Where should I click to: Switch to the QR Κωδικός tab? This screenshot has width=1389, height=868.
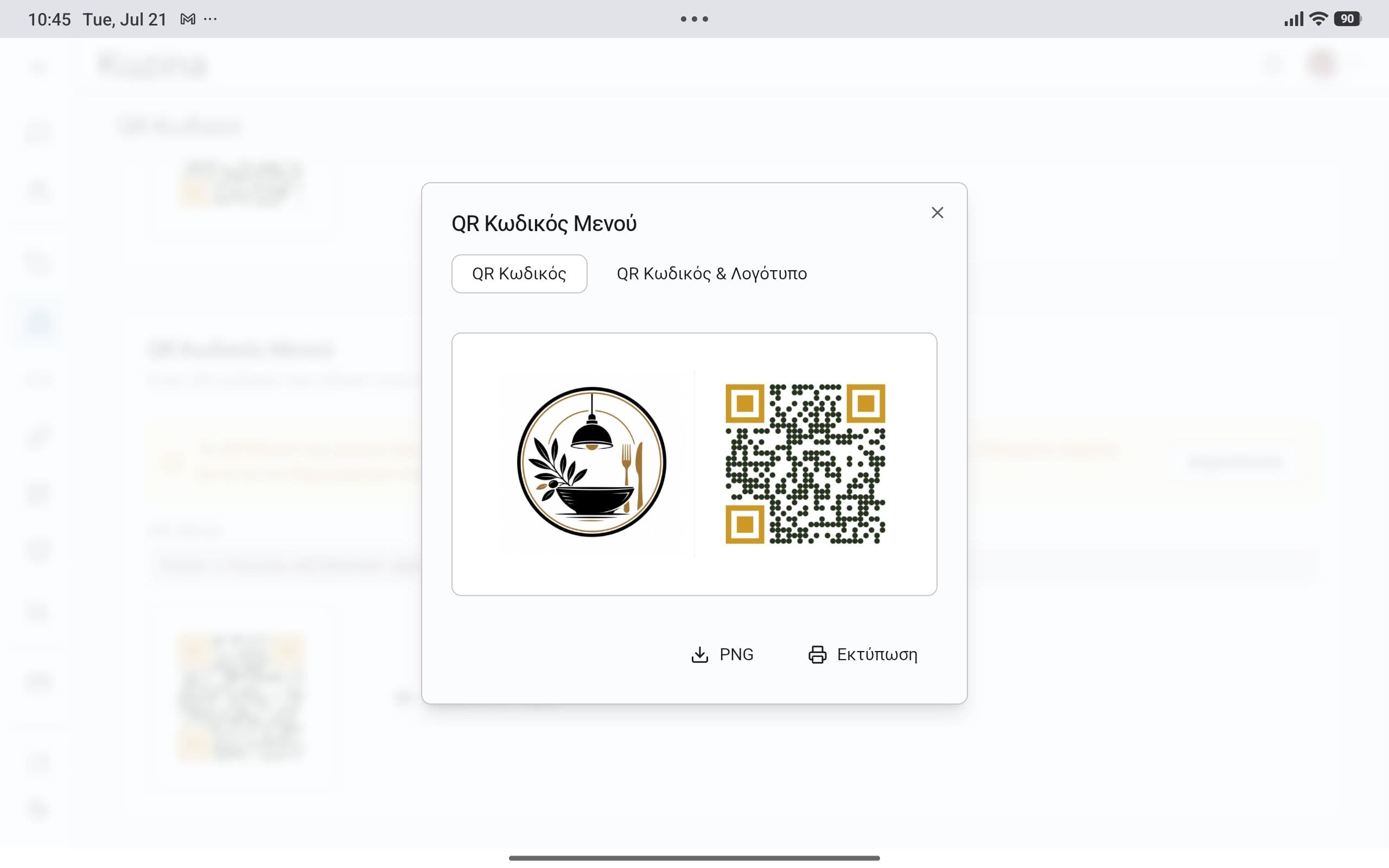click(x=519, y=274)
